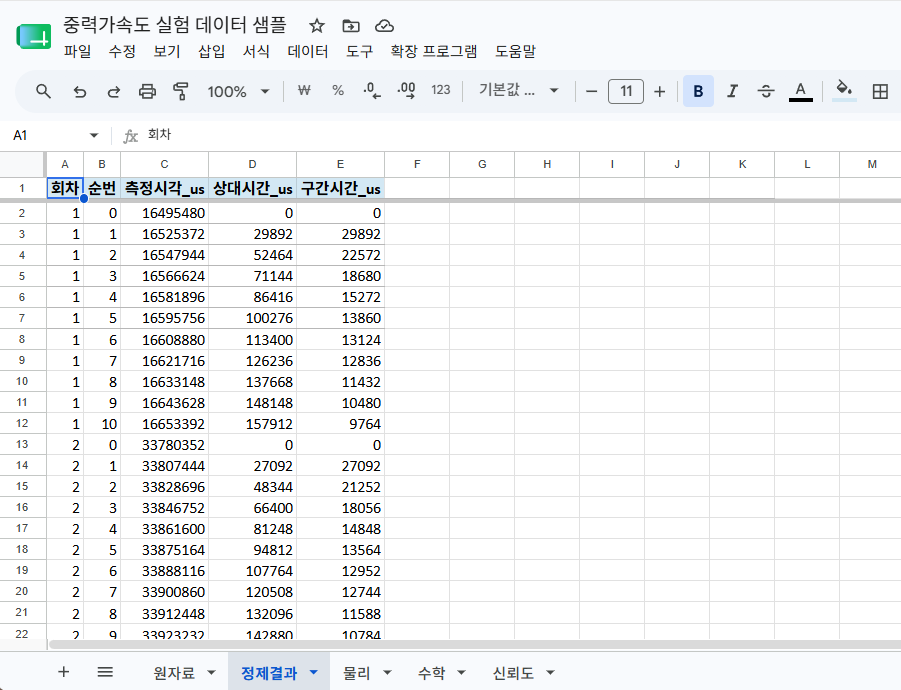Open the text color picker

point(800,91)
